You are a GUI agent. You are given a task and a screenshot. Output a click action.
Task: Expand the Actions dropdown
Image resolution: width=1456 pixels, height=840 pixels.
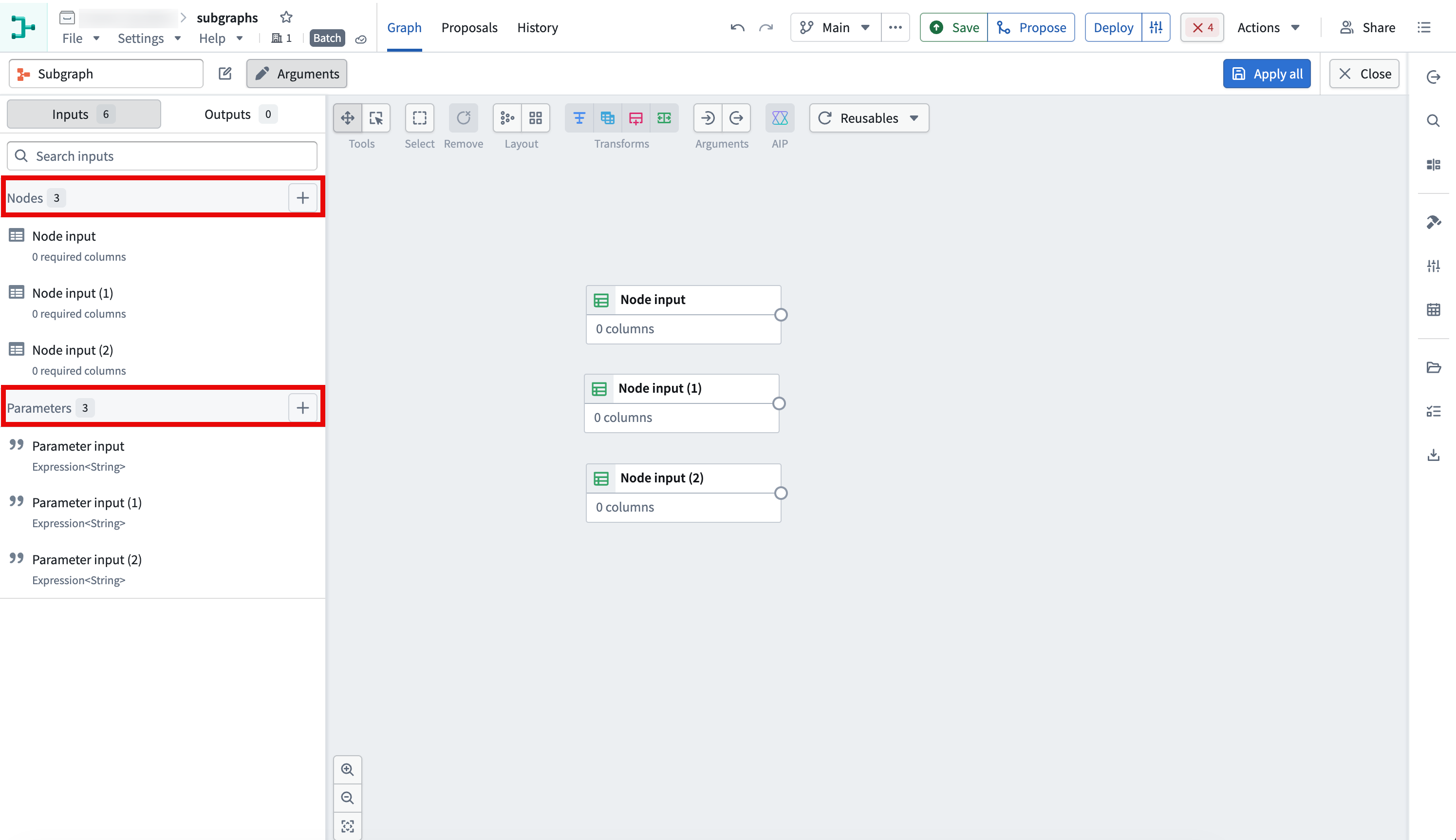pos(1269,28)
